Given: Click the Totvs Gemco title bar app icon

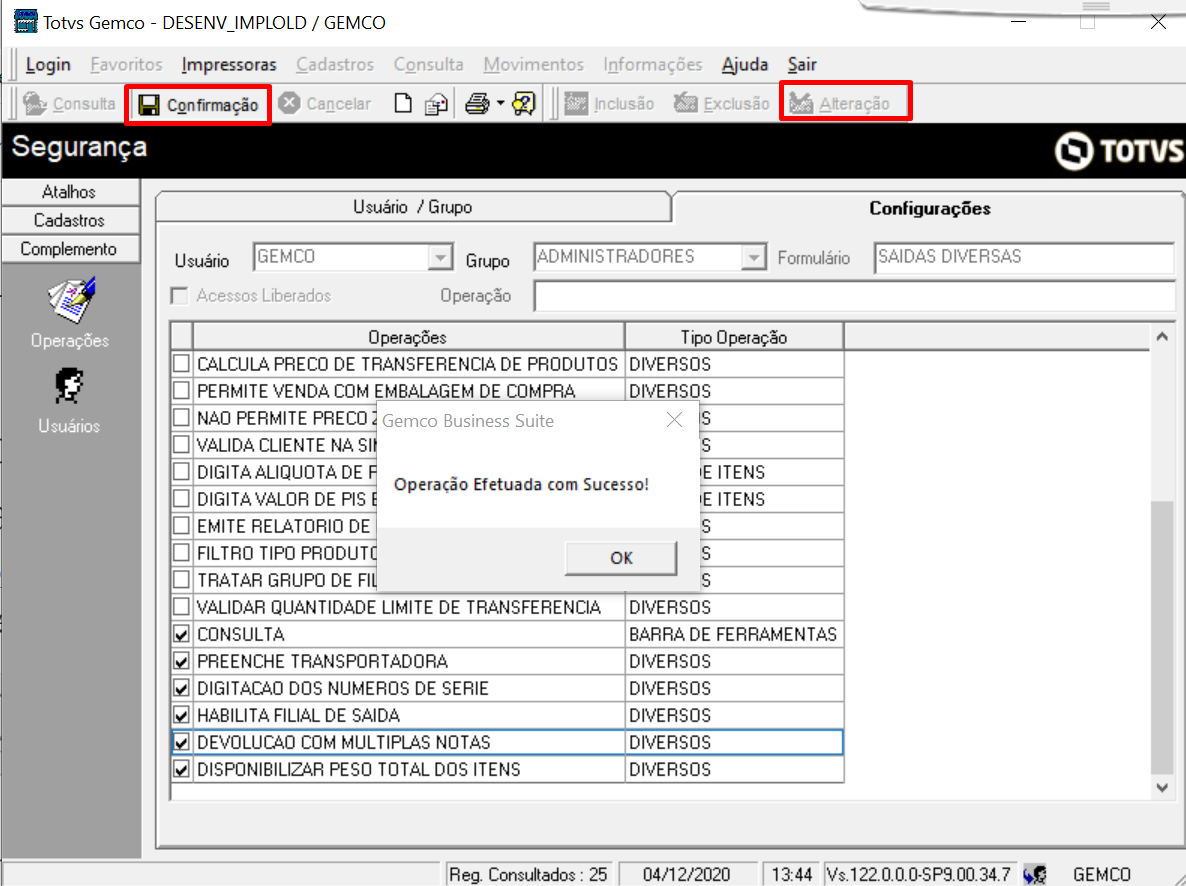Looking at the screenshot, I should pos(25,21).
